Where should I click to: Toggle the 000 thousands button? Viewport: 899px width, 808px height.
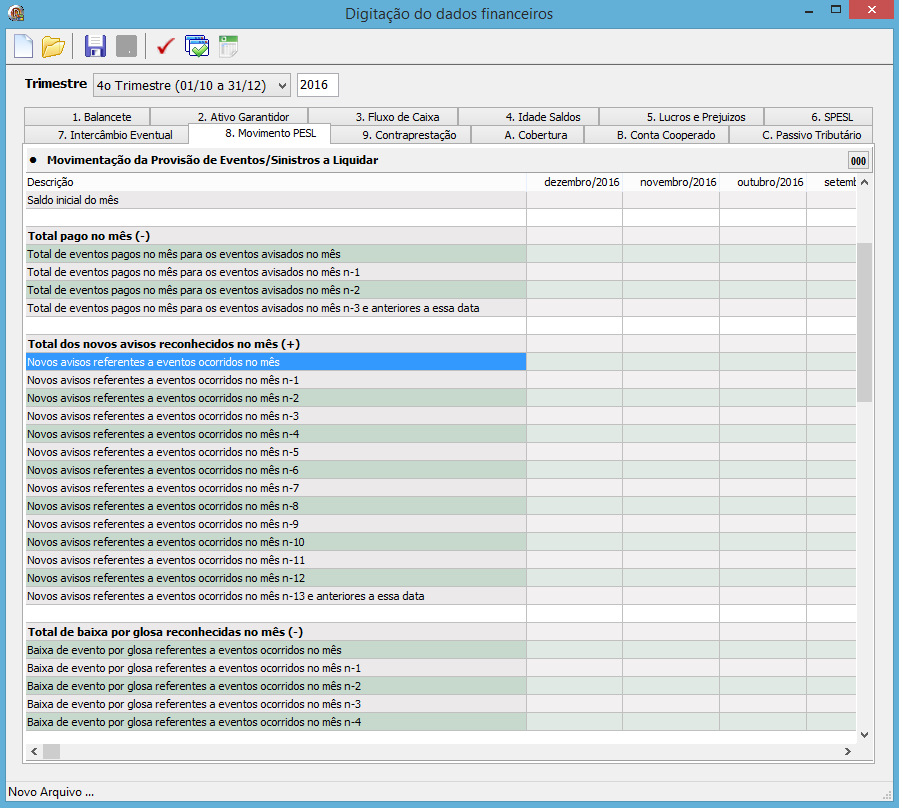pyautogui.click(x=858, y=161)
